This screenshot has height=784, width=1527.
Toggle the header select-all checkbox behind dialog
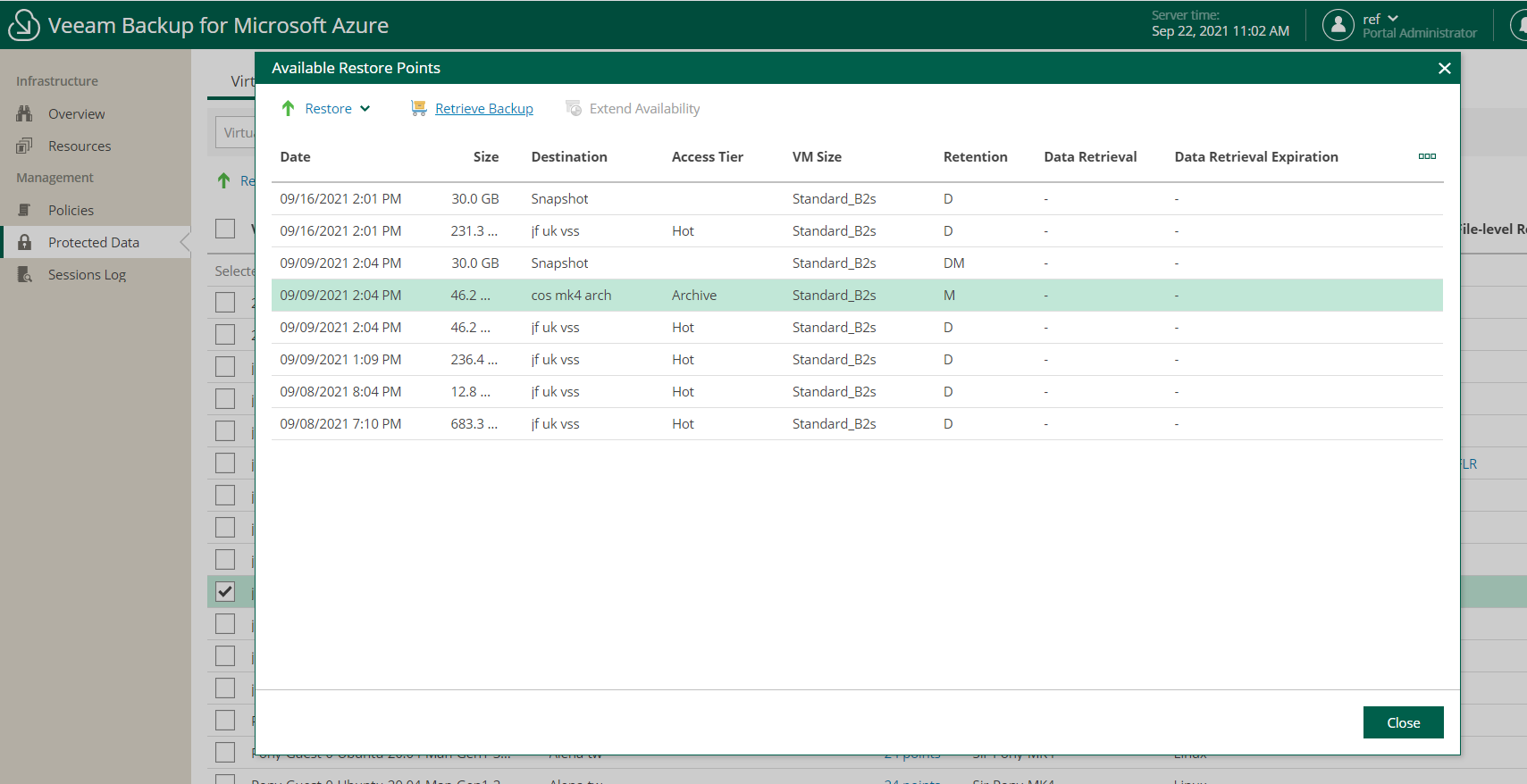pyautogui.click(x=225, y=229)
